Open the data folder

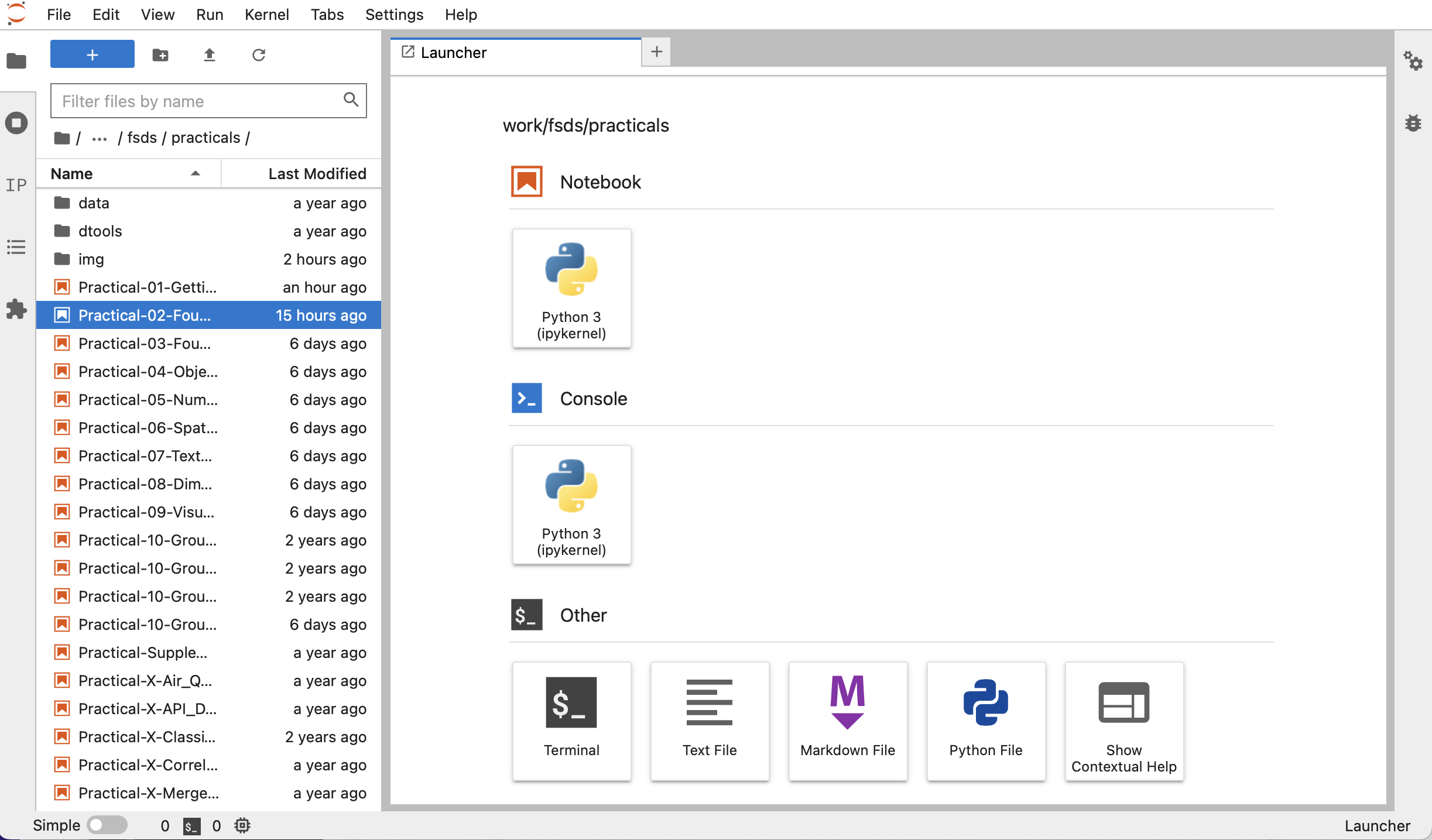pos(208,203)
